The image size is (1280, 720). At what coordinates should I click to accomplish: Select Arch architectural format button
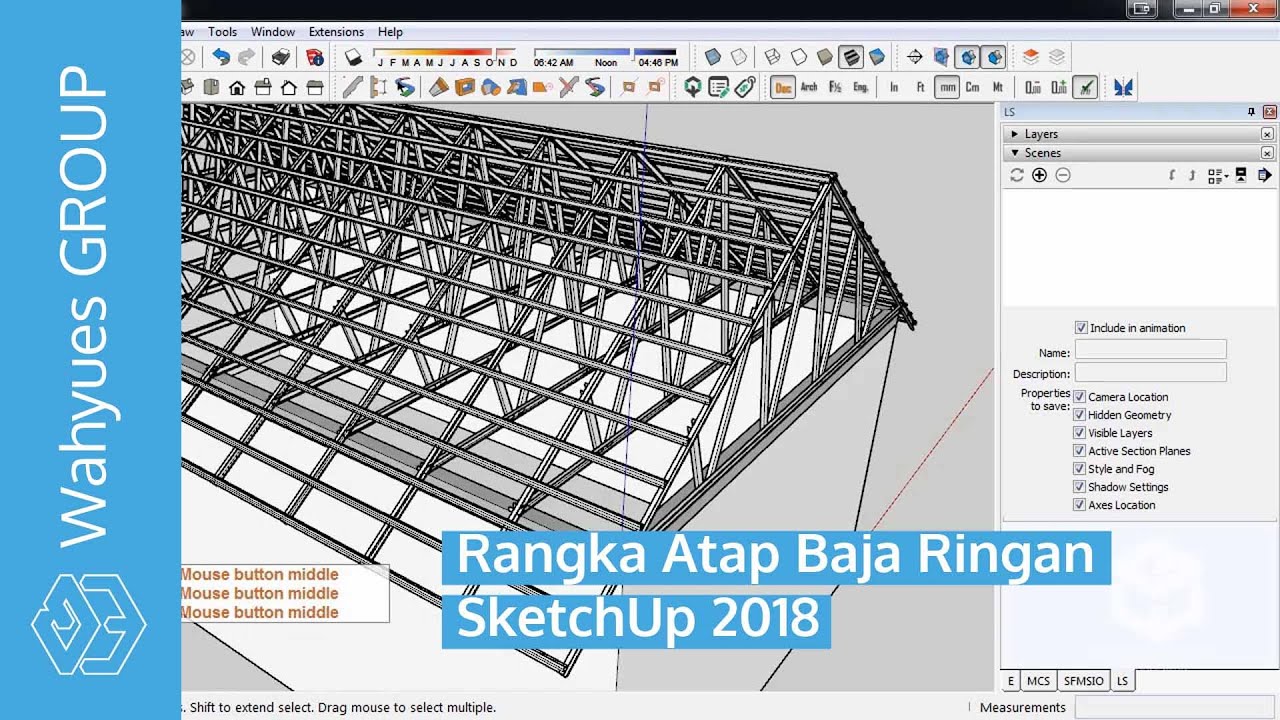coord(809,88)
